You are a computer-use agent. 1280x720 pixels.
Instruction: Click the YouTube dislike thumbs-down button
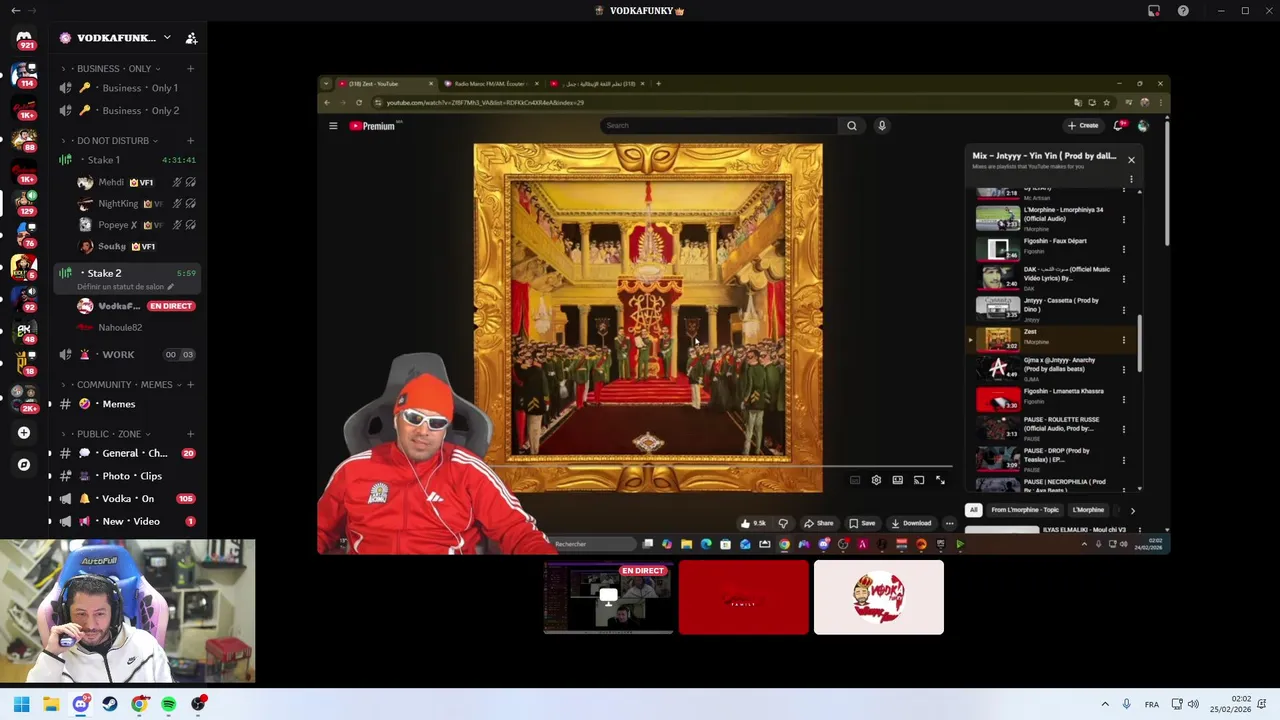pyautogui.click(x=783, y=523)
